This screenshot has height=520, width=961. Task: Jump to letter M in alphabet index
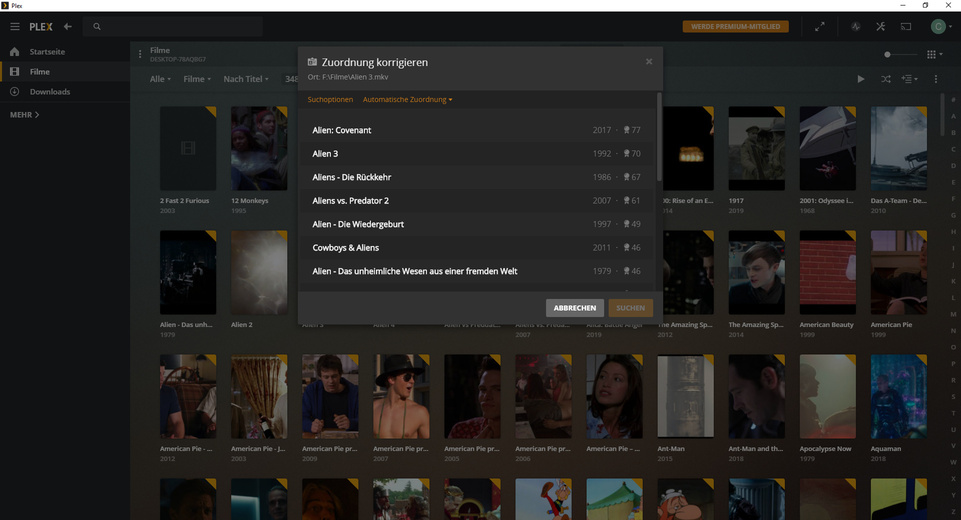pyautogui.click(x=953, y=314)
